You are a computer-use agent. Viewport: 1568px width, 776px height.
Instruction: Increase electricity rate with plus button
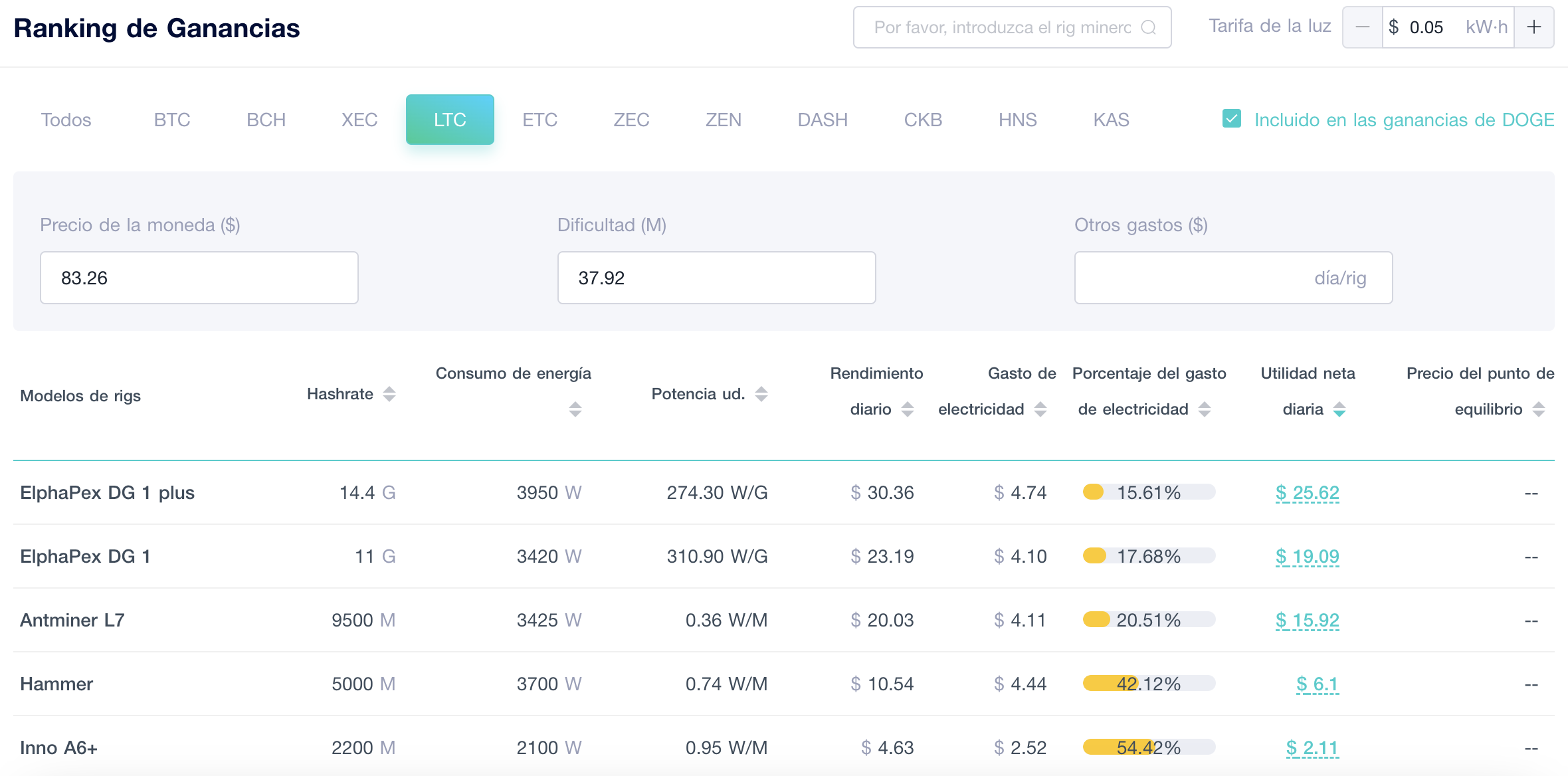pos(1534,27)
